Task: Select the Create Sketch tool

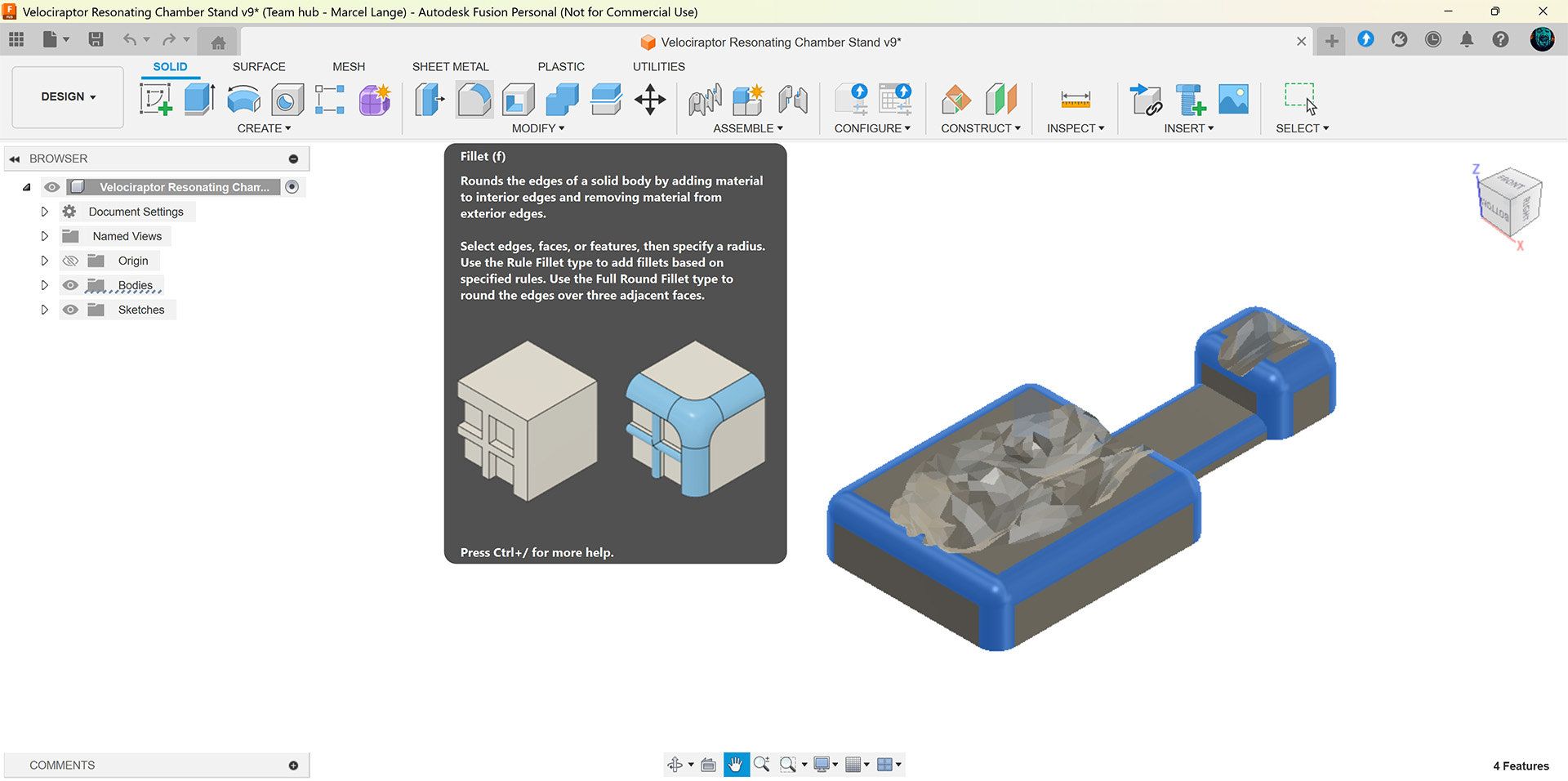Action: tap(155, 100)
